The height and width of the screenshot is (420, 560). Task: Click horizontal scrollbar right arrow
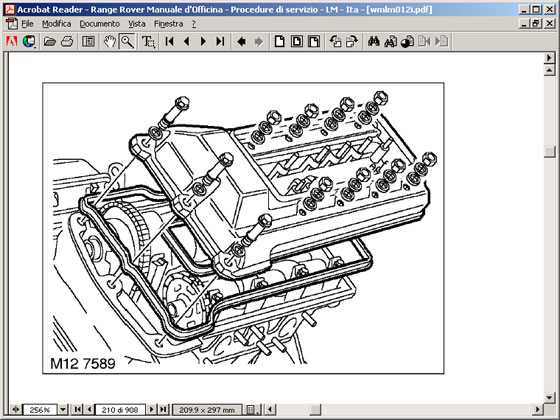(538, 410)
